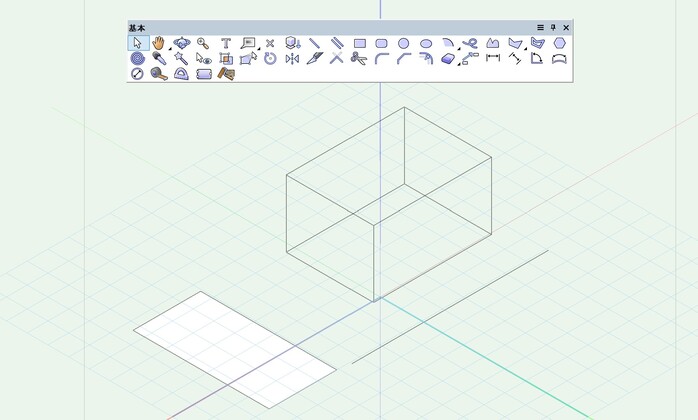Viewport: 698px width, 420px height.
Task: Select the Chamfer tool
Action: point(404,58)
